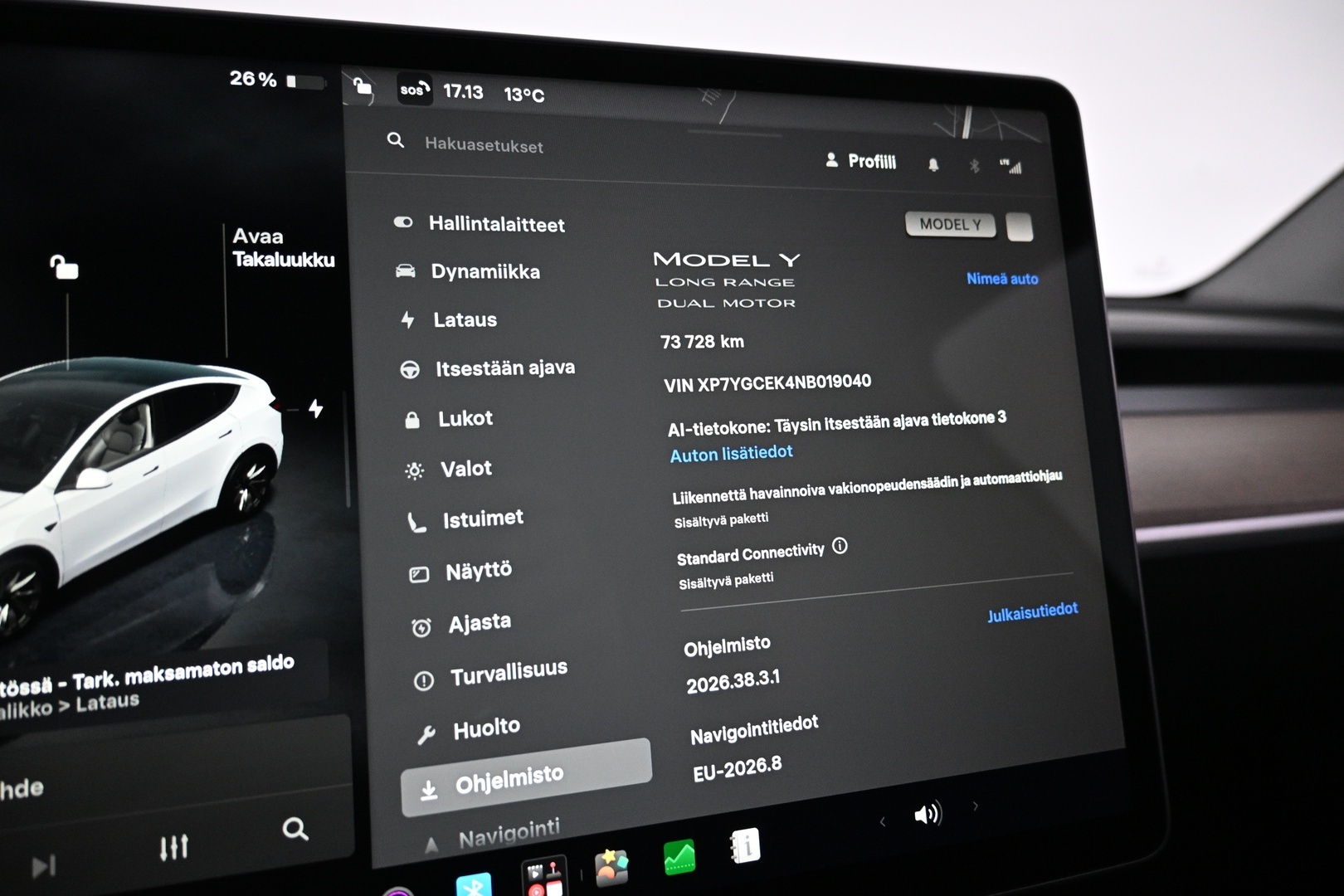Click the Turvallisuus warning icon
This screenshot has width=1344, height=896.
(x=424, y=681)
